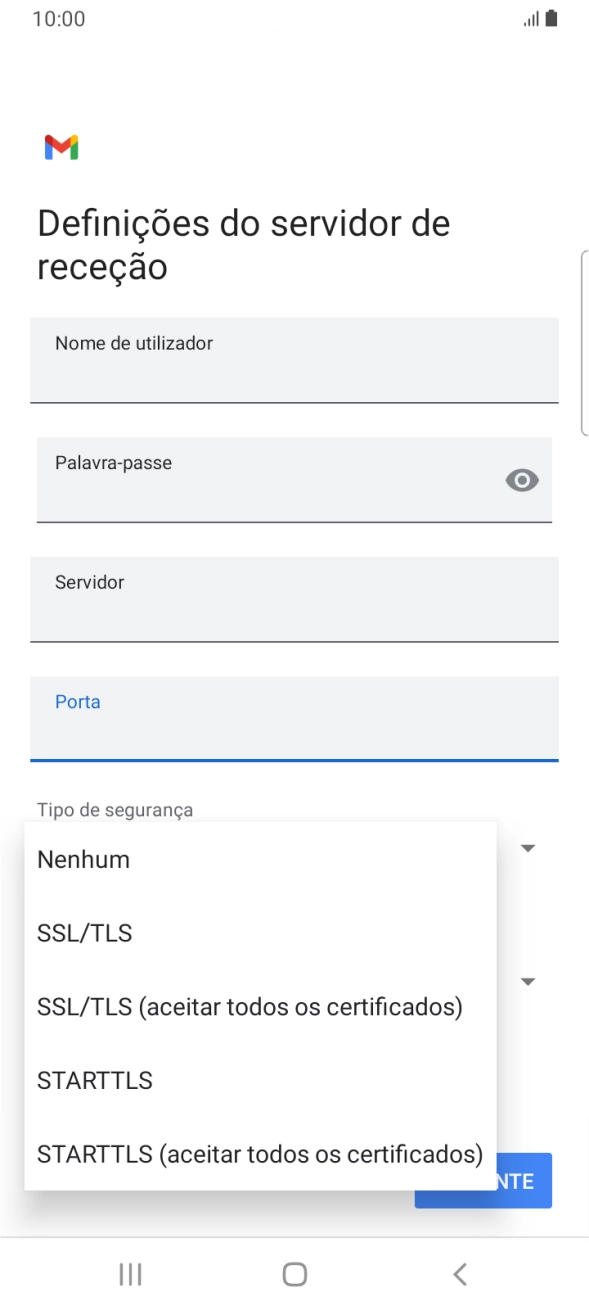The image size is (589, 1310).
Task: Focus the Nome de utilizador field
Action: pyautogui.click(x=294, y=360)
